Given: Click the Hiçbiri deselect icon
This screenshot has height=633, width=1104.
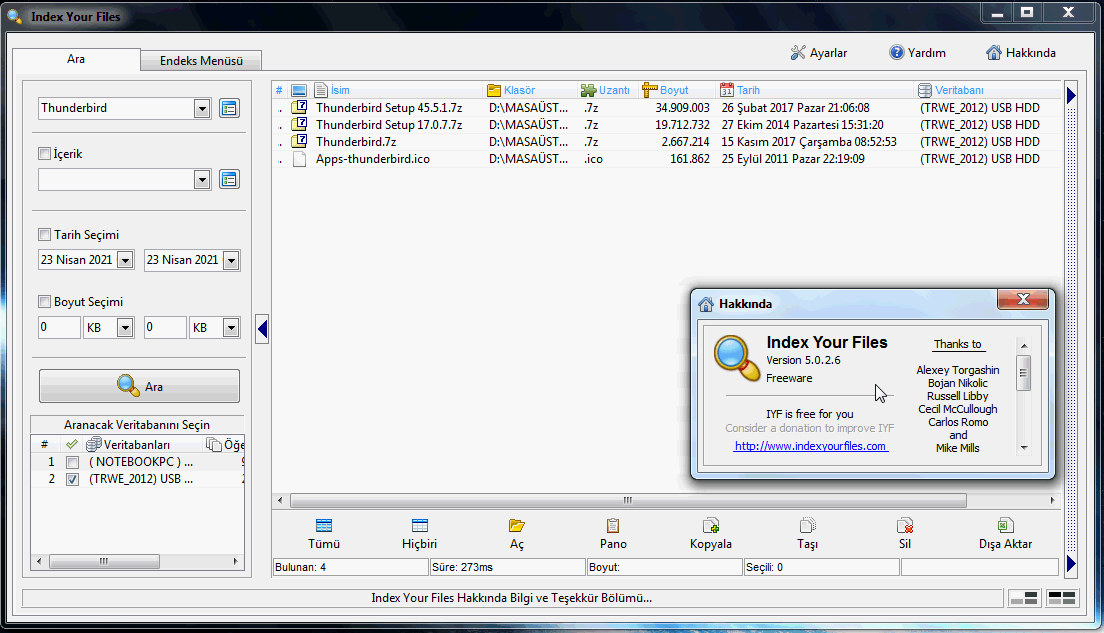Looking at the screenshot, I should (420, 525).
